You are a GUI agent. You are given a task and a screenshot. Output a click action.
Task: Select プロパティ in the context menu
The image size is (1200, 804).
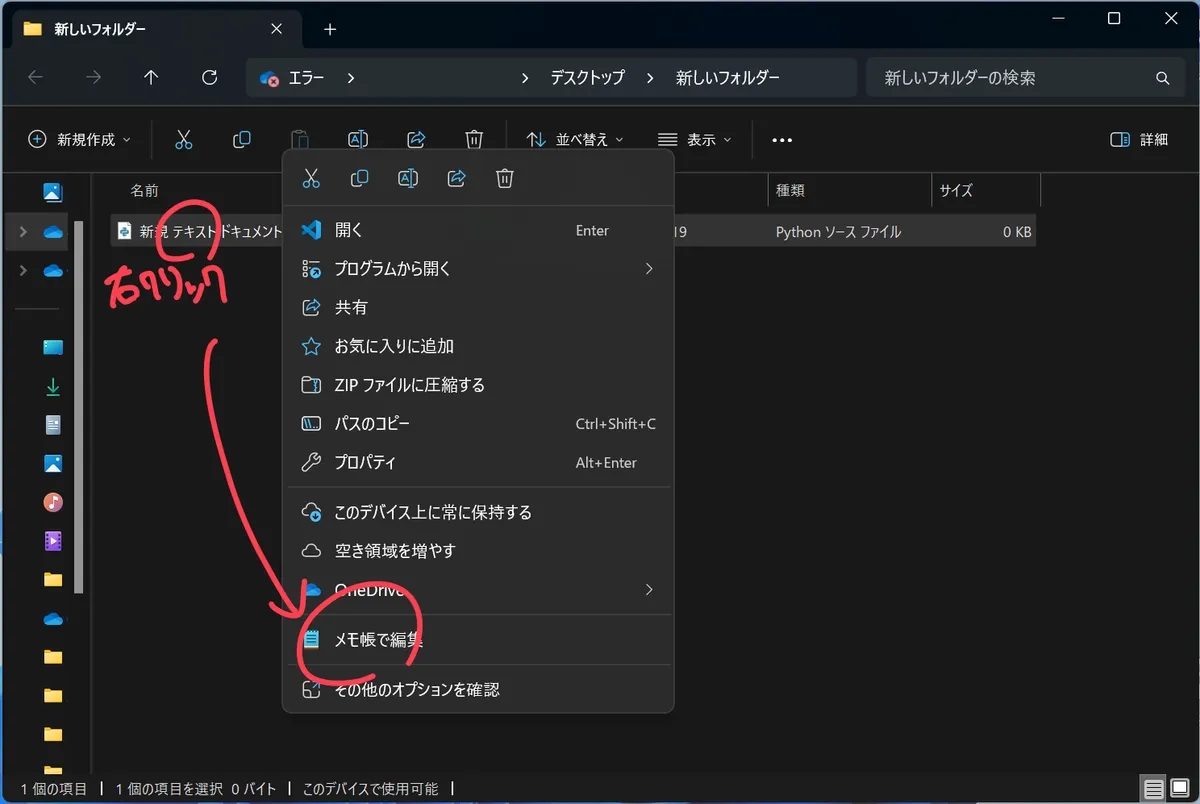click(x=365, y=463)
